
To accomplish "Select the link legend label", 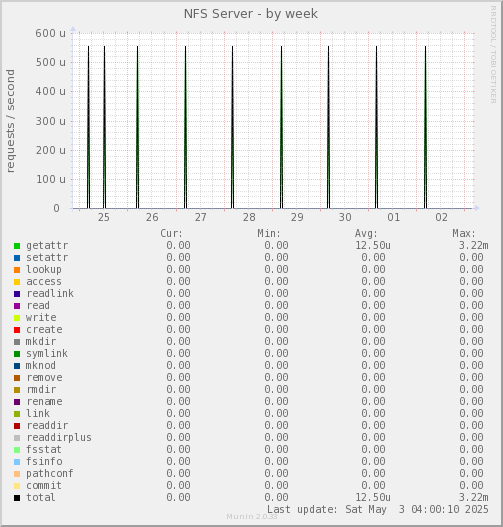I will 38,413.
